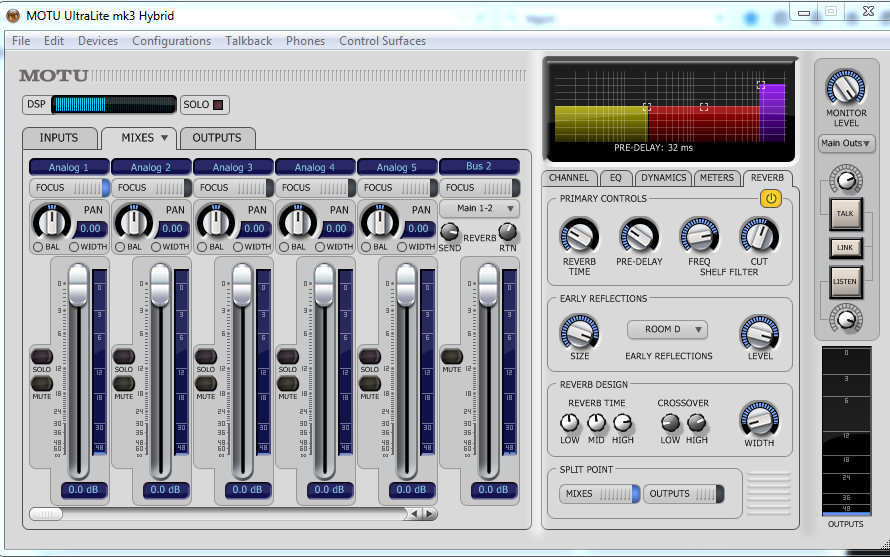Select the BAL radio button on Analog 1
The image size is (890, 557).
tap(37, 247)
